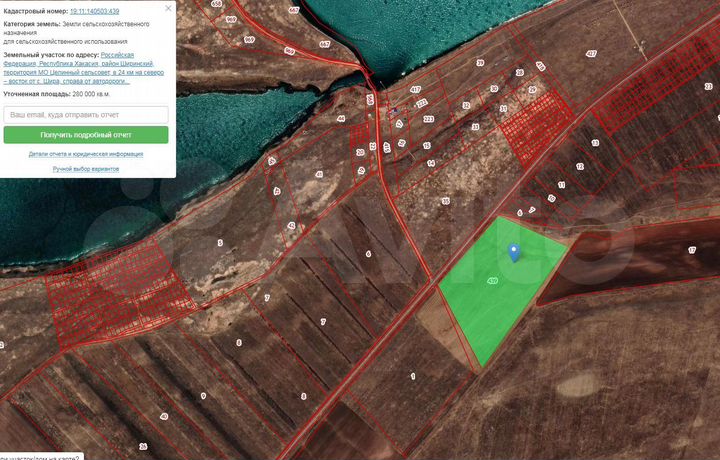This screenshot has height=460, width=720.
Task: Select parcel labeled 12 on the map
Action: [580, 167]
